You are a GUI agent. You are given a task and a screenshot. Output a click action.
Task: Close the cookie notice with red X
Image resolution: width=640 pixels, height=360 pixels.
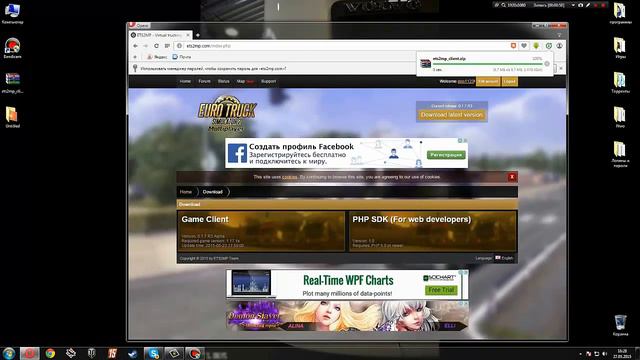(x=512, y=177)
